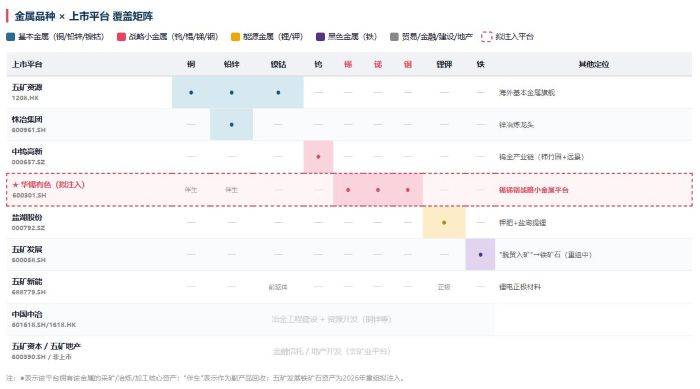Select the 中国中冶 platform name
Screen dimensions: 700x389
pyautogui.click(x=27, y=314)
